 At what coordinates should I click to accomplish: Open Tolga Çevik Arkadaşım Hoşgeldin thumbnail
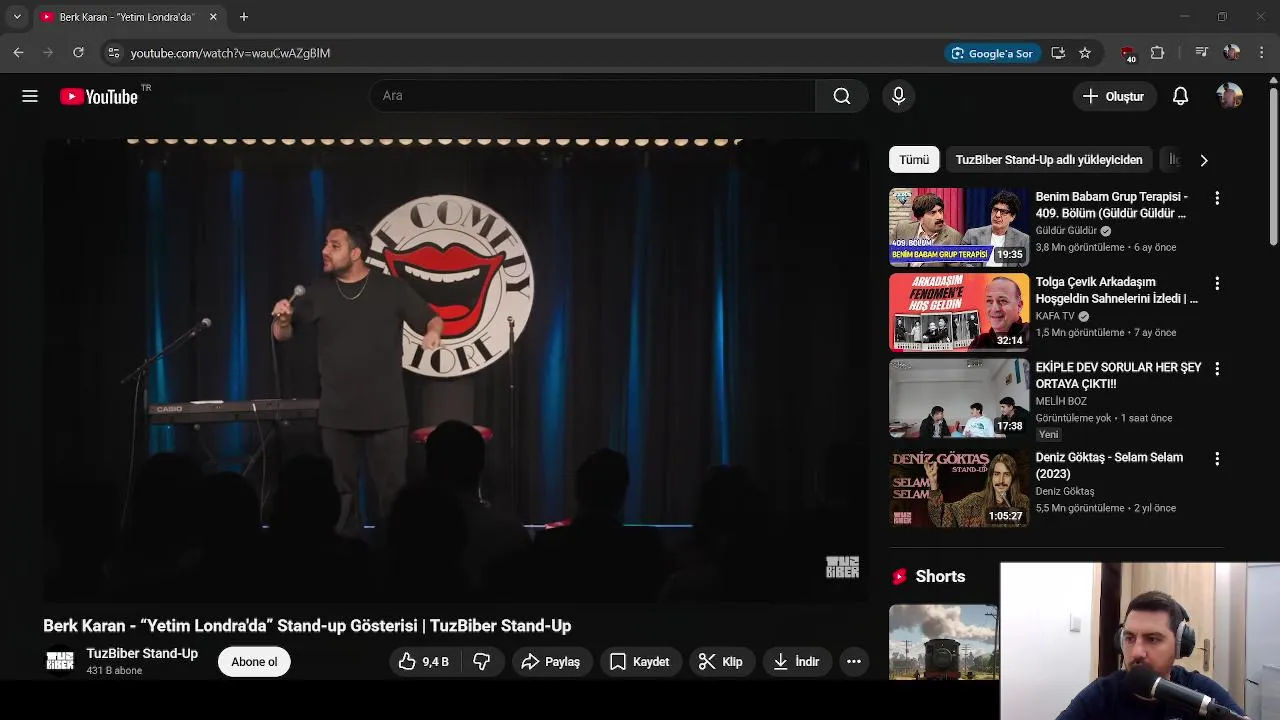tap(959, 312)
